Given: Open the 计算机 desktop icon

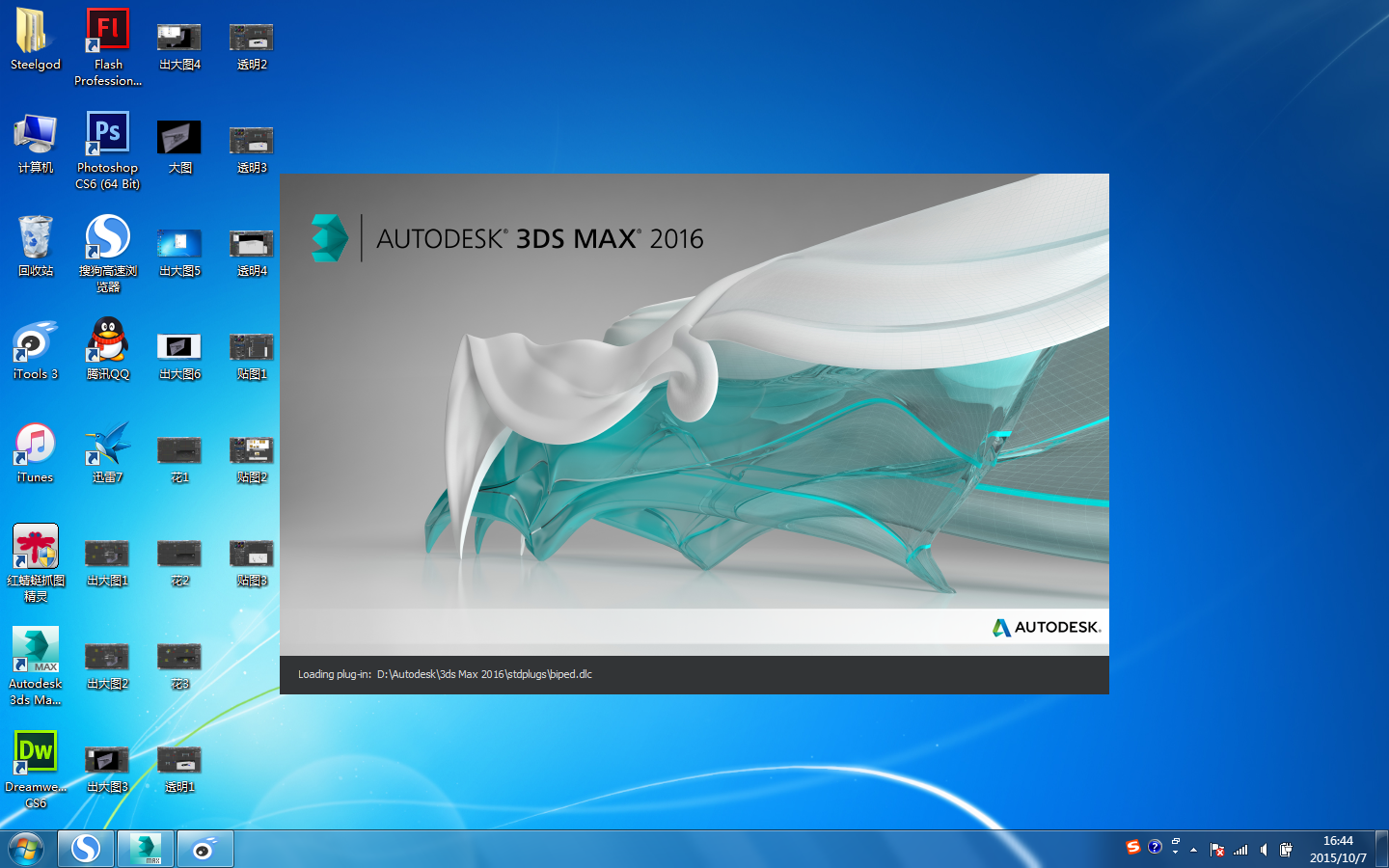Looking at the screenshot, I should point(36,143).
